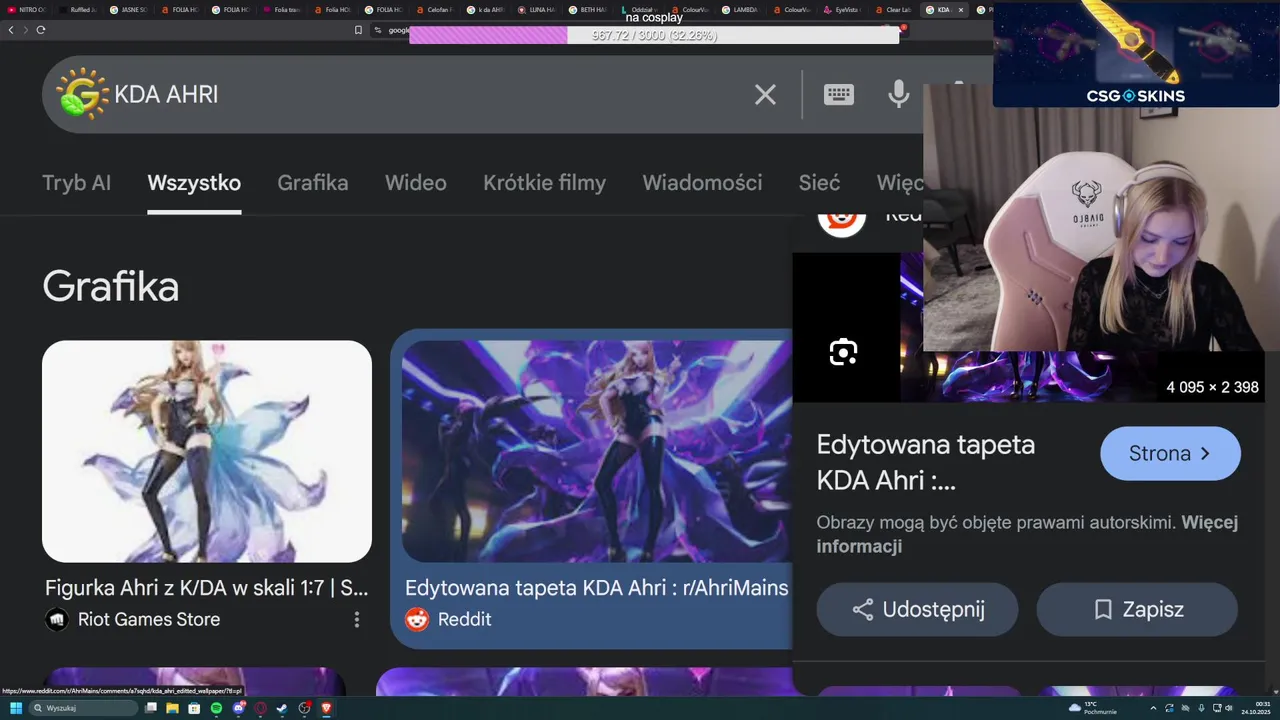
Task: Click the Strona button in the preview panel
Action: [x=1170, y=453]
